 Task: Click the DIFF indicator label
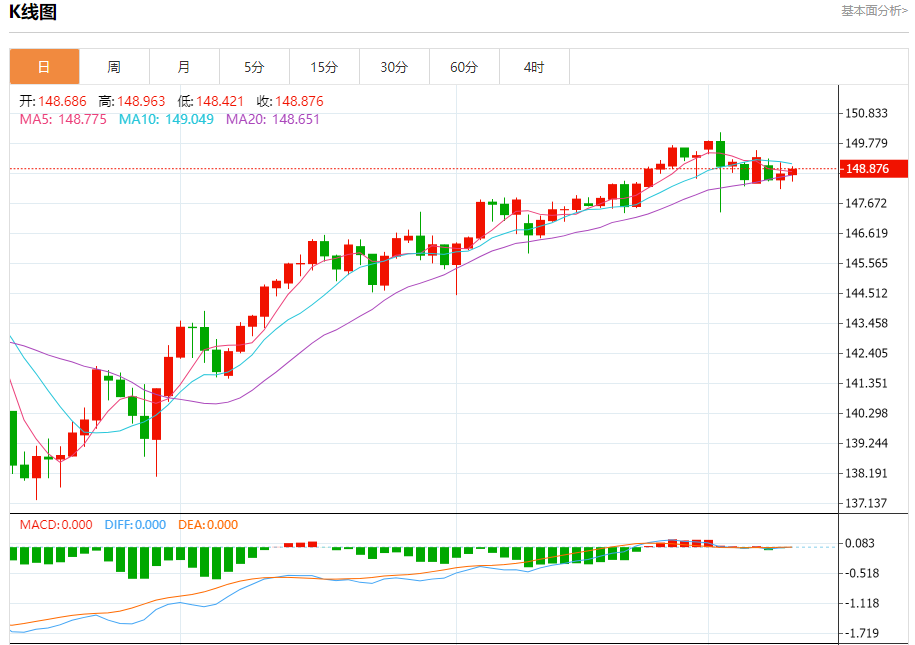[135, 524]
